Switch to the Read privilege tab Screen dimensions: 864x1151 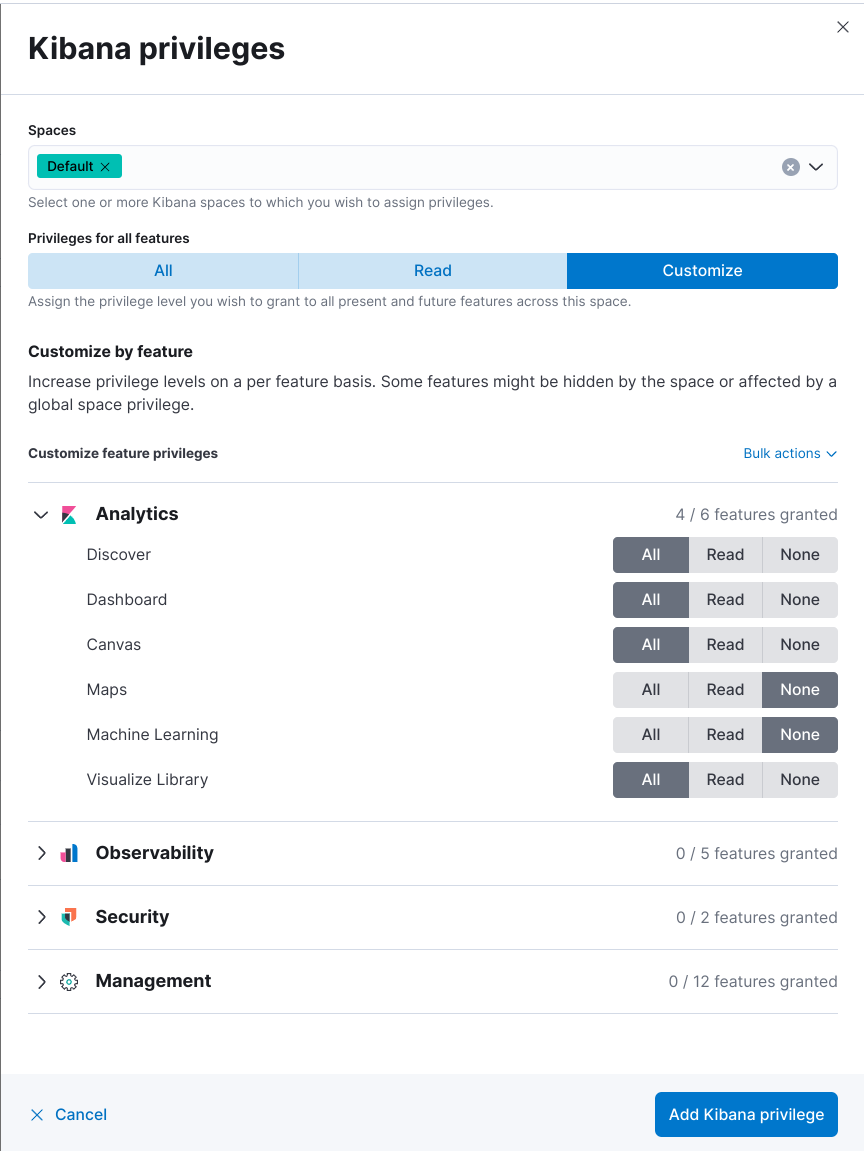(432, 270)
